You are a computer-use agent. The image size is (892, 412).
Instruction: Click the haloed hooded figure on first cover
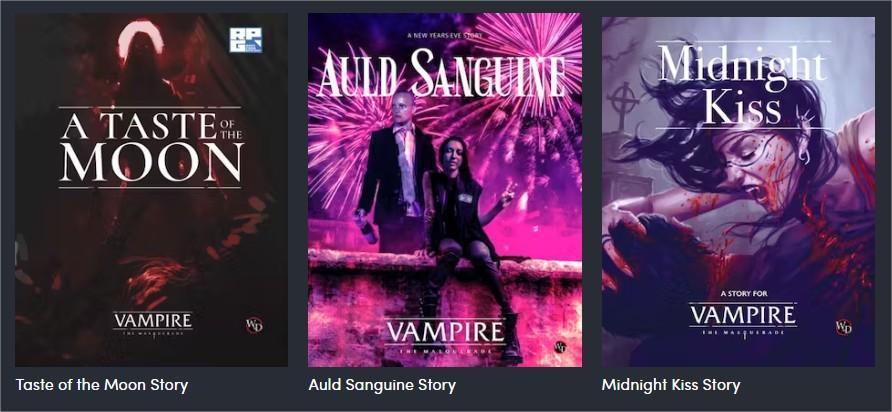pos(141,63)
